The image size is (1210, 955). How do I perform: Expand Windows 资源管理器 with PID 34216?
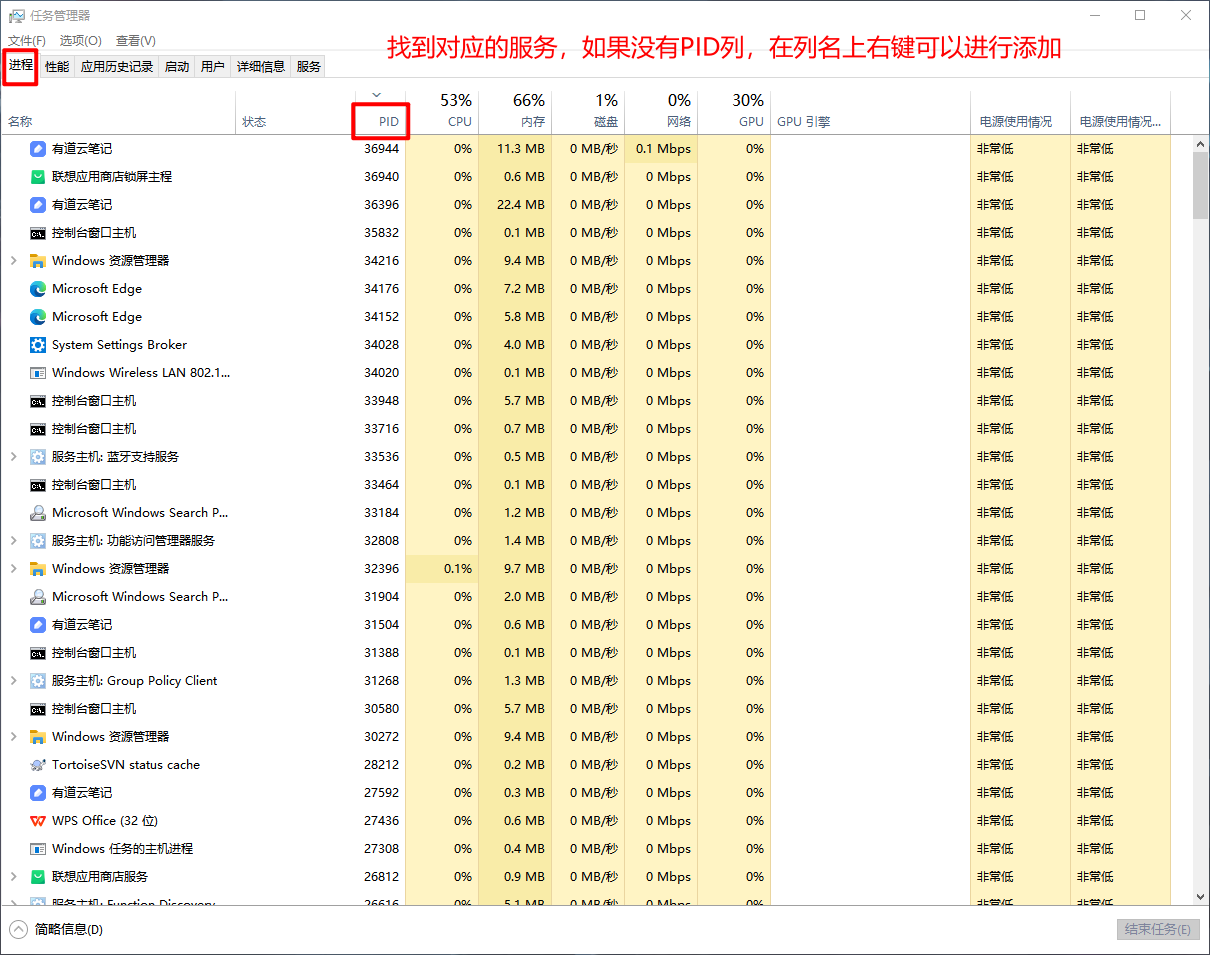tap(13, 260)
